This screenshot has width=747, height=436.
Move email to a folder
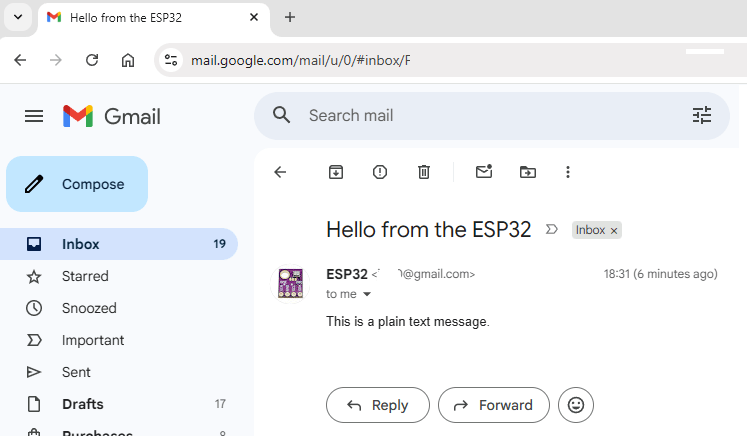(x=528, y=172)
